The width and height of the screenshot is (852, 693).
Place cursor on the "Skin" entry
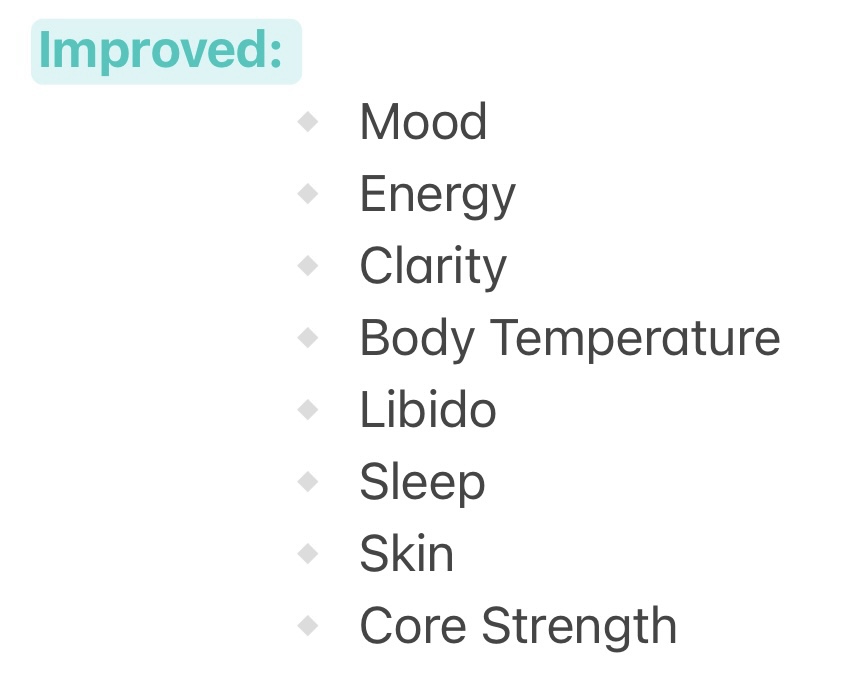point(406,554)
